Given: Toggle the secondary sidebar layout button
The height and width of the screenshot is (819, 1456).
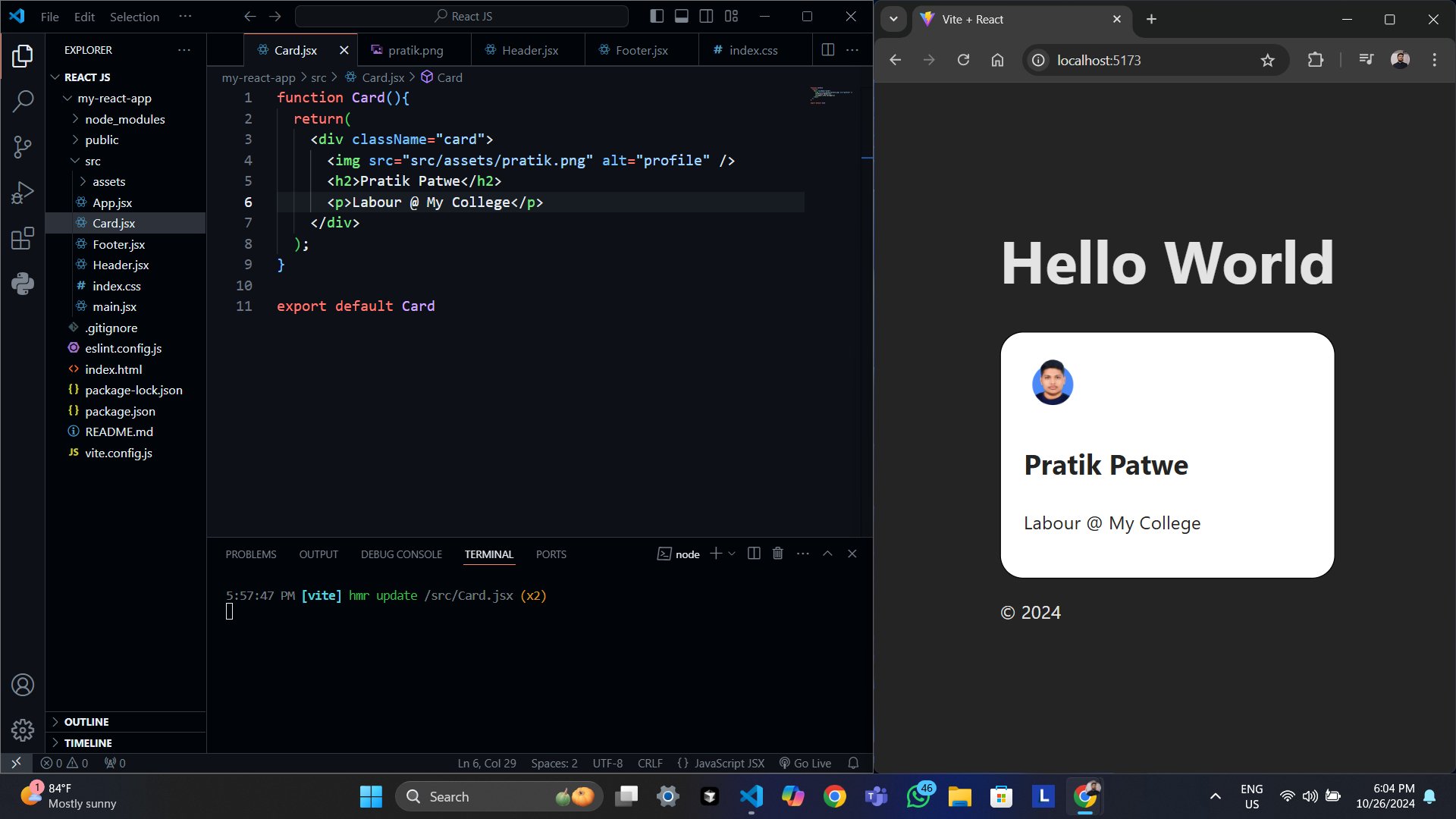Looking at the screenshot, I should point(706,16).
